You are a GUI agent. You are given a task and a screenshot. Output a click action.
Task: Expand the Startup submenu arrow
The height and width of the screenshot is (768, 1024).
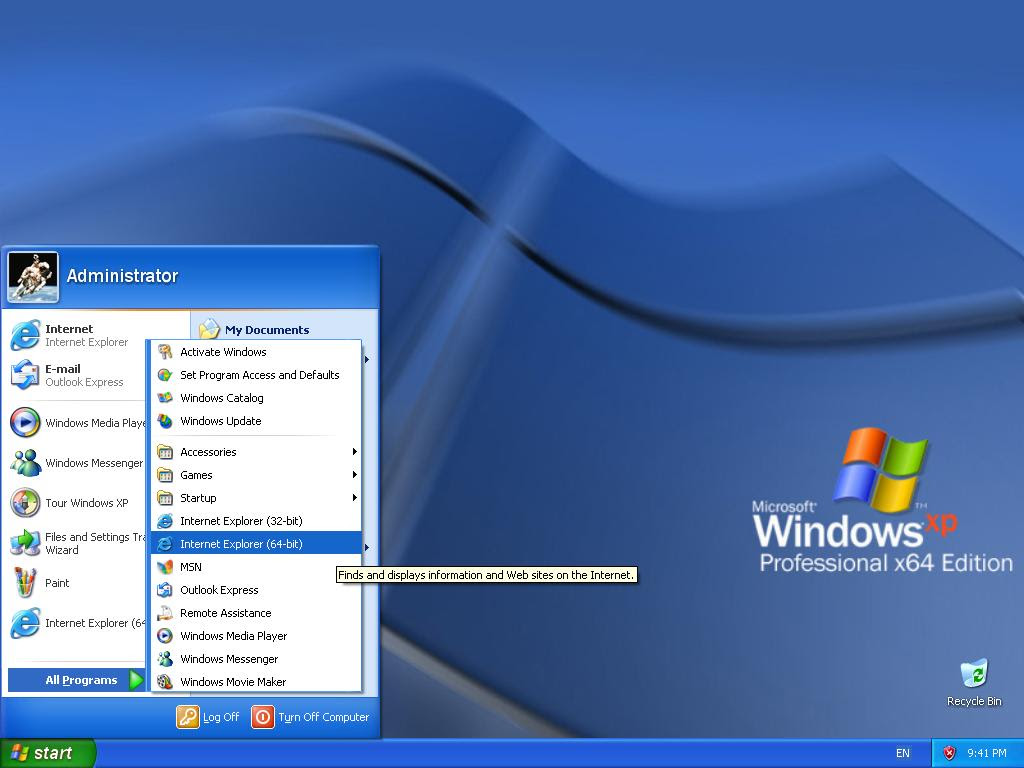[x=355, y=498]
